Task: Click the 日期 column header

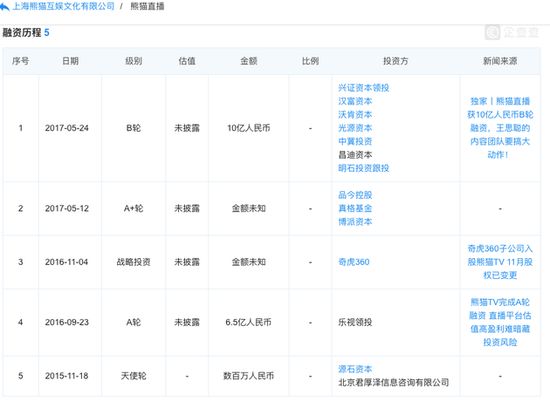Action: (x=70, y=61)
